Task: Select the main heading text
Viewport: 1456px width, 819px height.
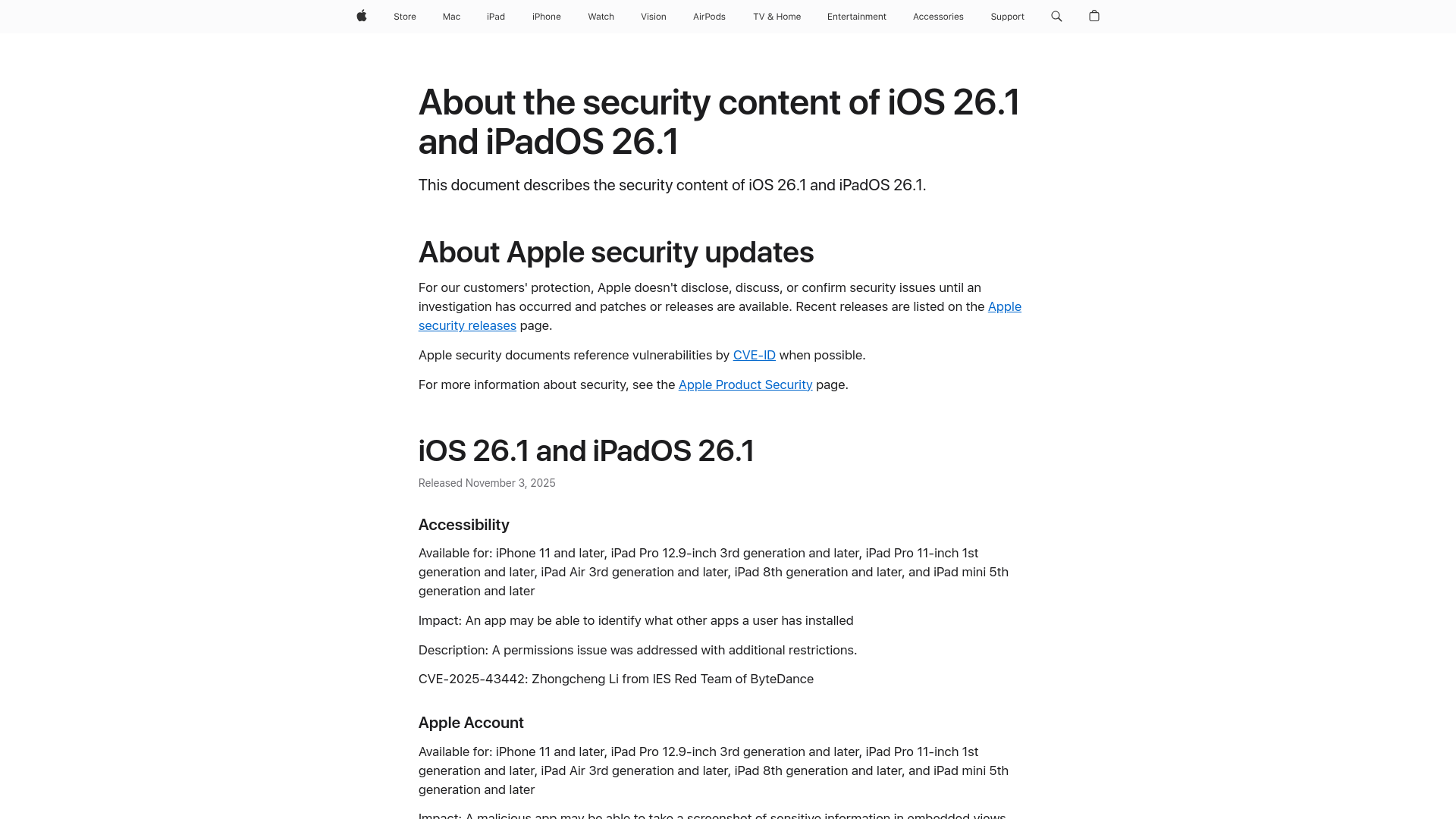Action: point(719,121)
